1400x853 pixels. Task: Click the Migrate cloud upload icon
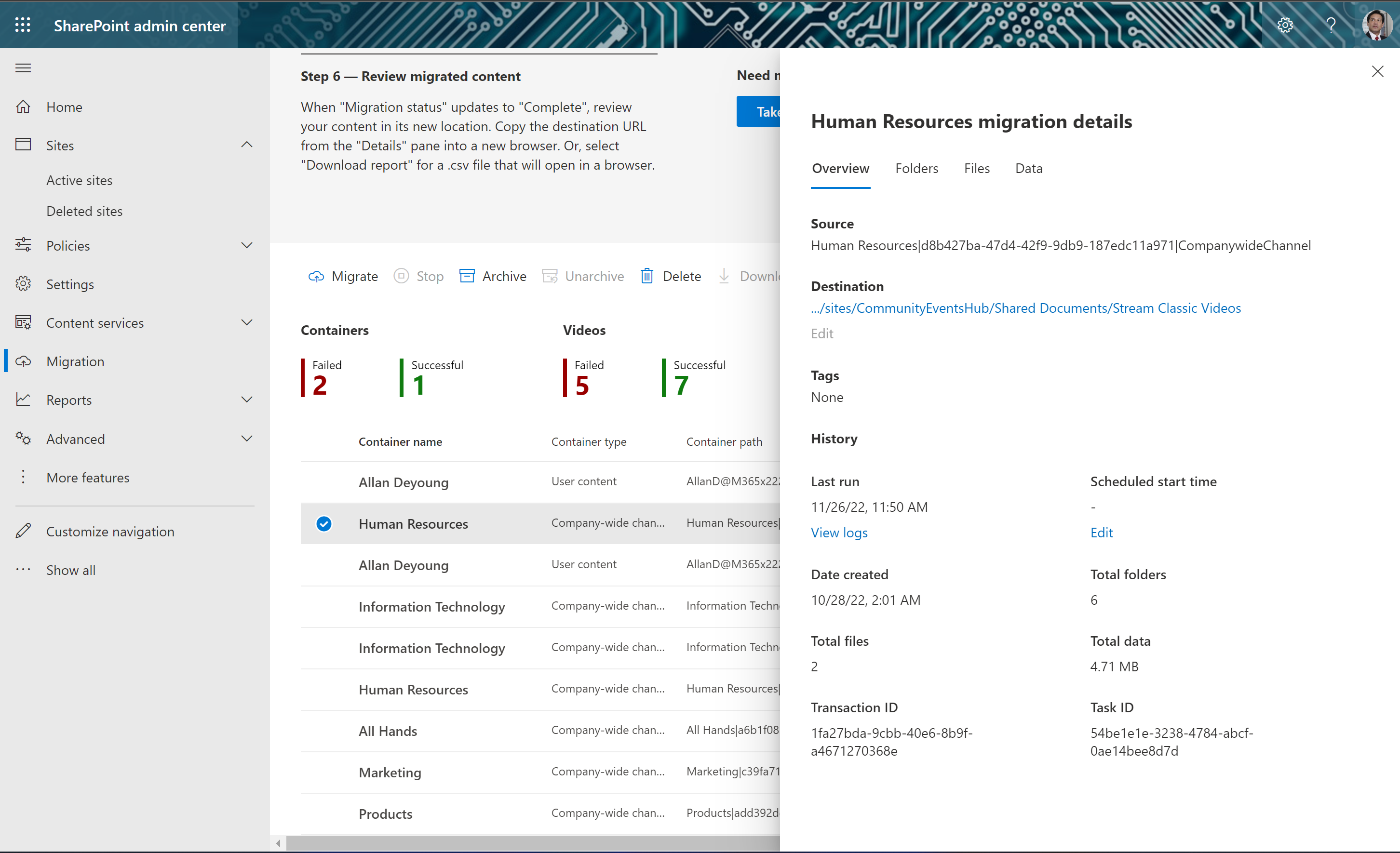316,277
